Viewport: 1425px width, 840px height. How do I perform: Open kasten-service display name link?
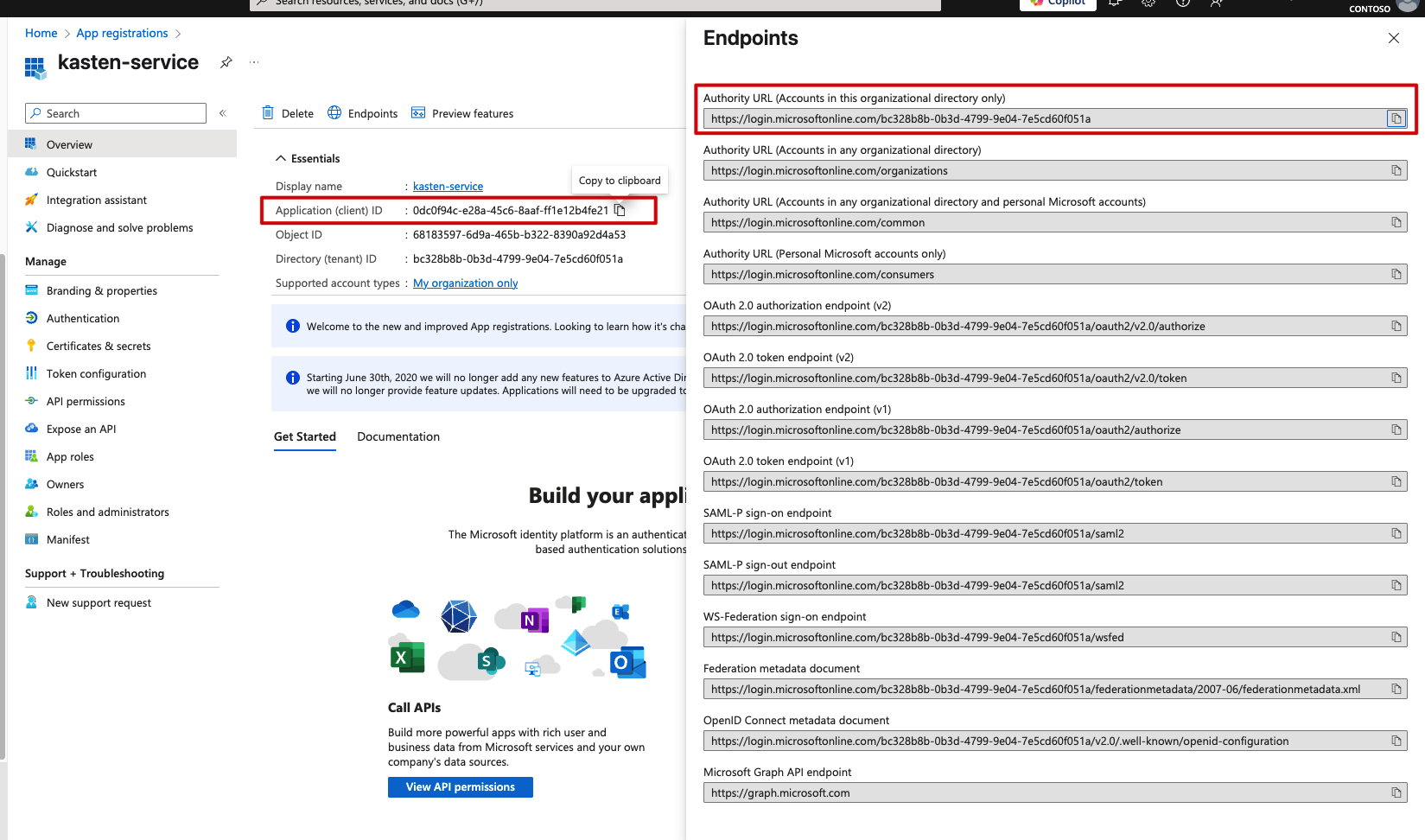tap(448, 186)
